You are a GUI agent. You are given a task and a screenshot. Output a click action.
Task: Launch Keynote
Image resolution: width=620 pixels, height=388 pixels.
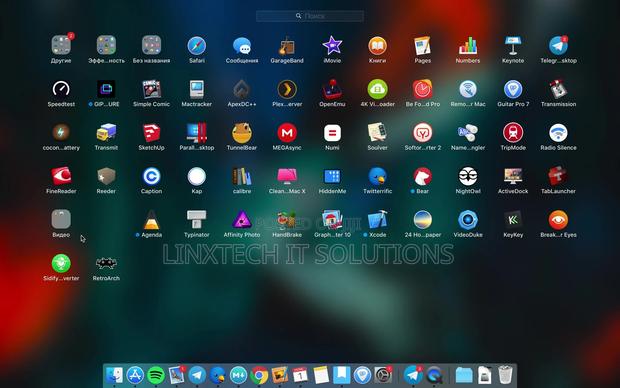[x=513, y=46]
